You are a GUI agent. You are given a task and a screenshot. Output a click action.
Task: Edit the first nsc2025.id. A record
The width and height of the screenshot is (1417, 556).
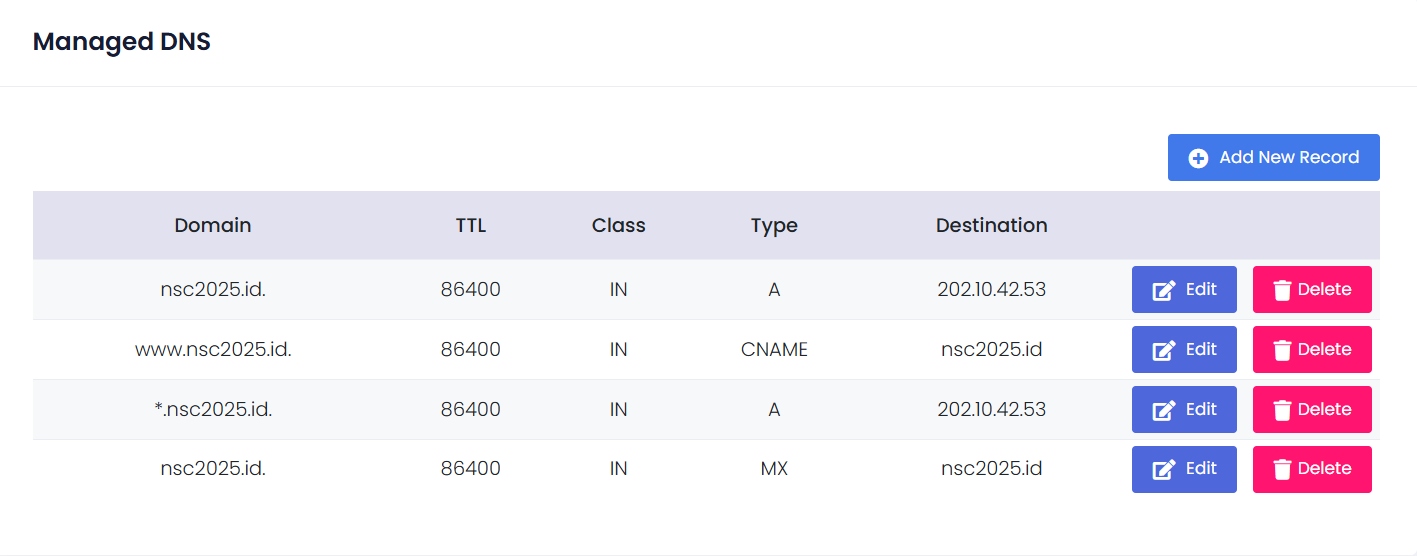[x=1184, y=290]
